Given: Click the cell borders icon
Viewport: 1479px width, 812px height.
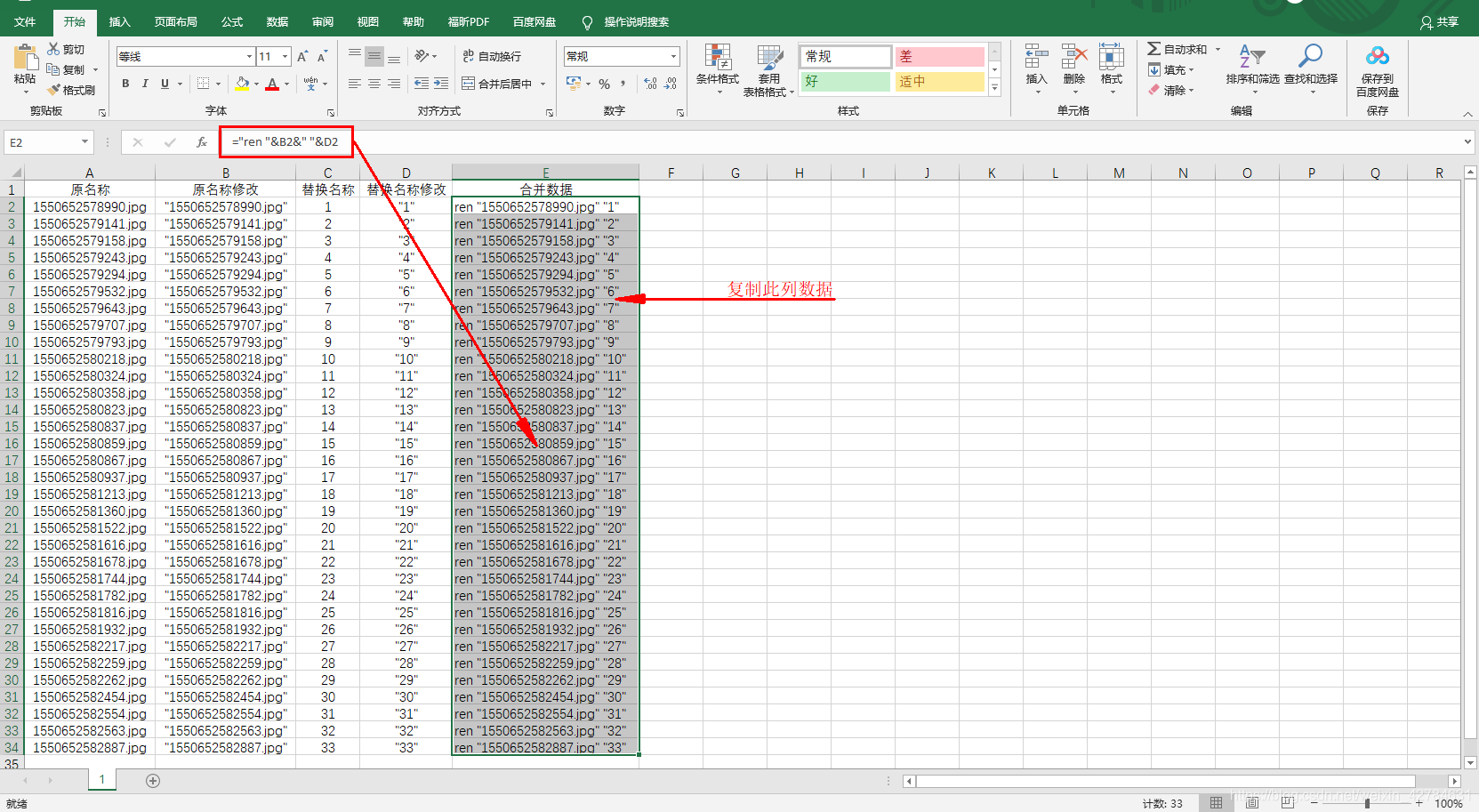Looking at the screenshot, I should click(204, 84).
